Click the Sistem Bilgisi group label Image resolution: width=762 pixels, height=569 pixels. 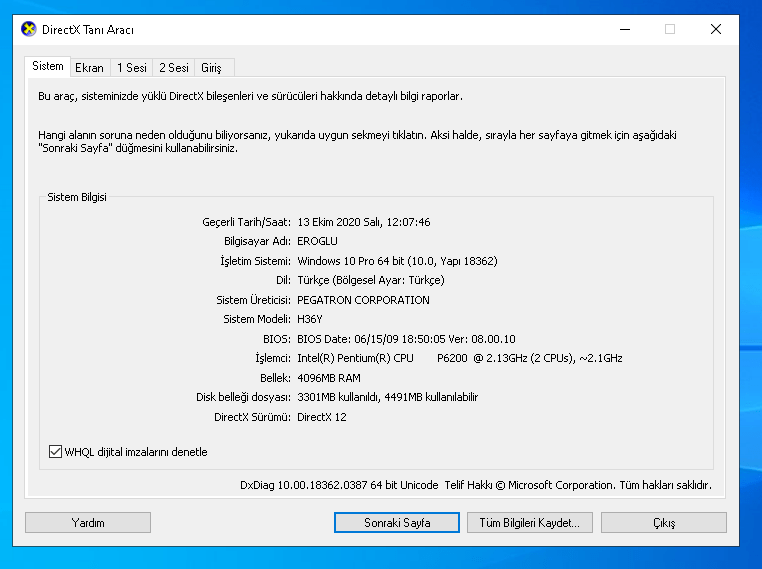(77, 197)
